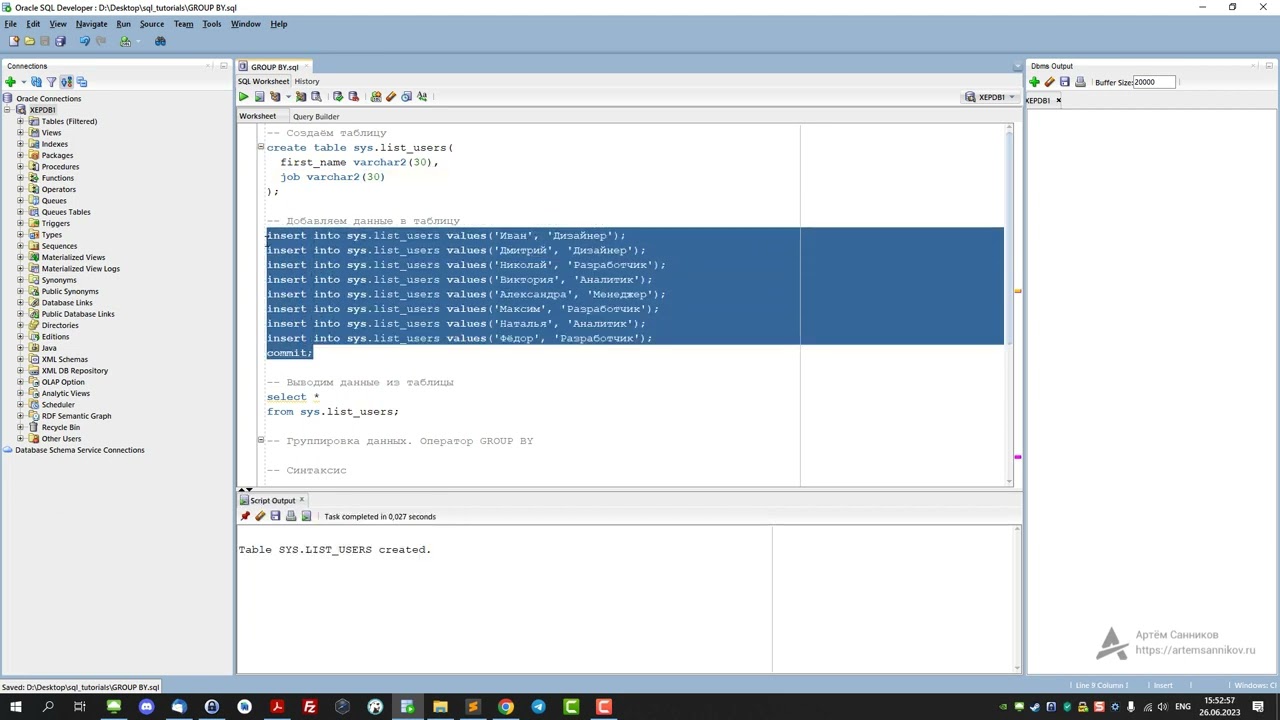Click the red pin icon in the Script Output toolbar
The image size is (1280, 720).
(x=245, y=516)
